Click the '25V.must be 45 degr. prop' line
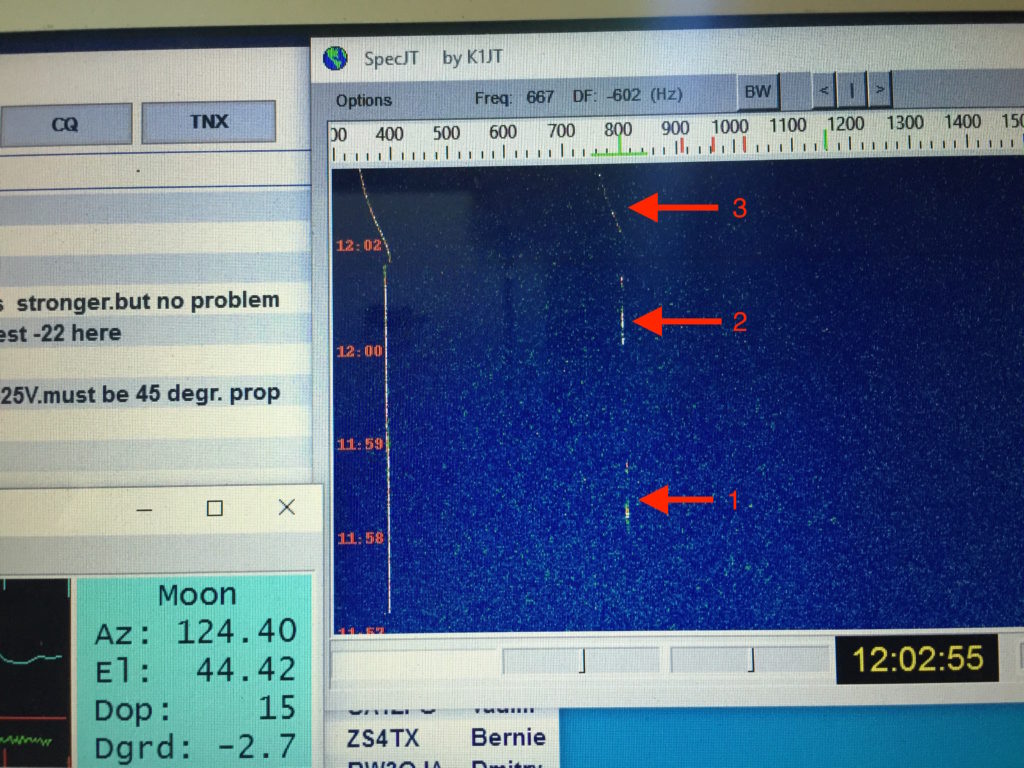 [x=140, y=394]
